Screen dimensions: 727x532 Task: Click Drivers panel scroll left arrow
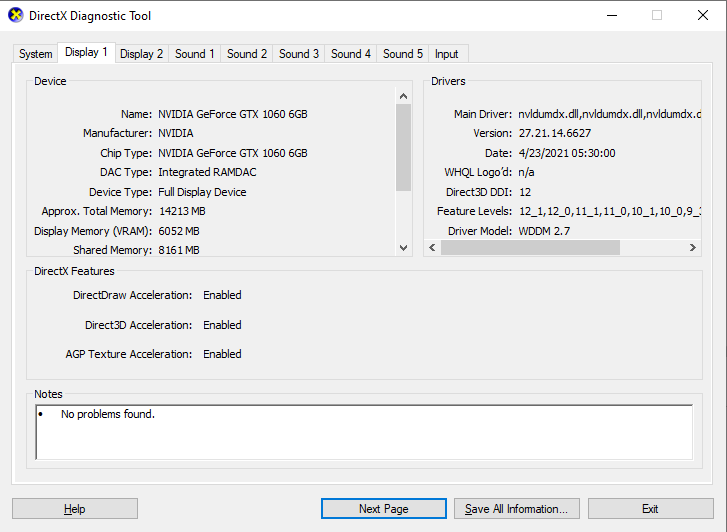click(x=432, y=248)
